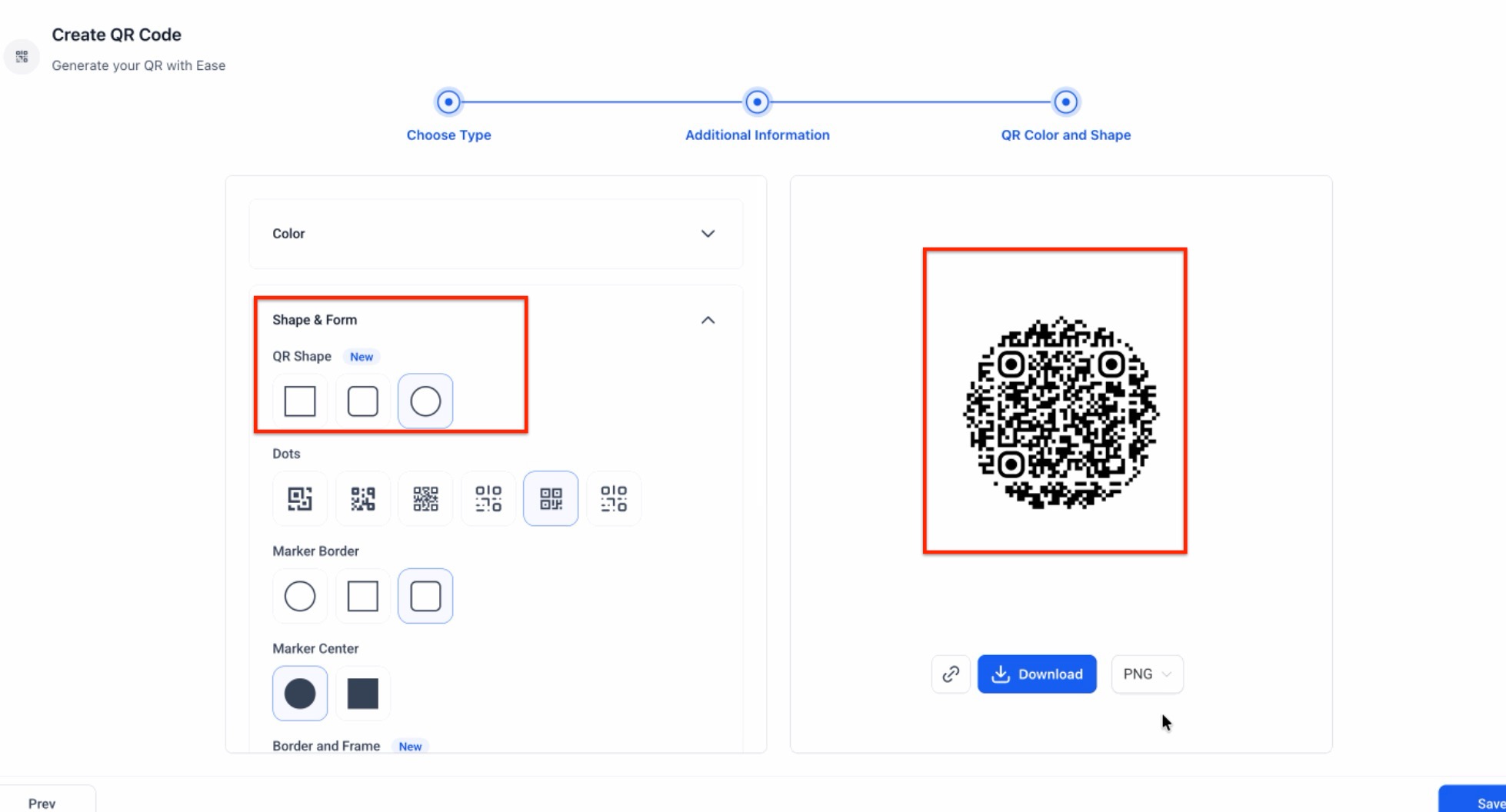
Task: Select the square Marker Border option
Action: pyautogui.click(x=363, y=596)
